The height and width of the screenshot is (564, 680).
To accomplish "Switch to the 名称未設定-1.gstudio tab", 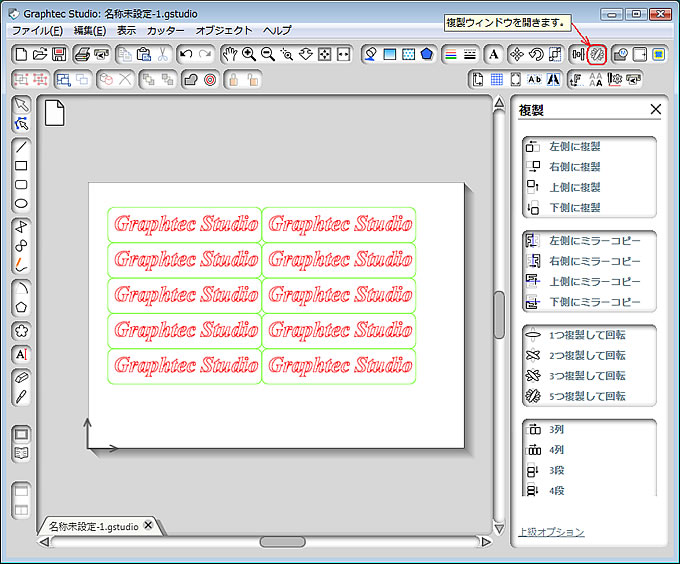I will (93, 527).
